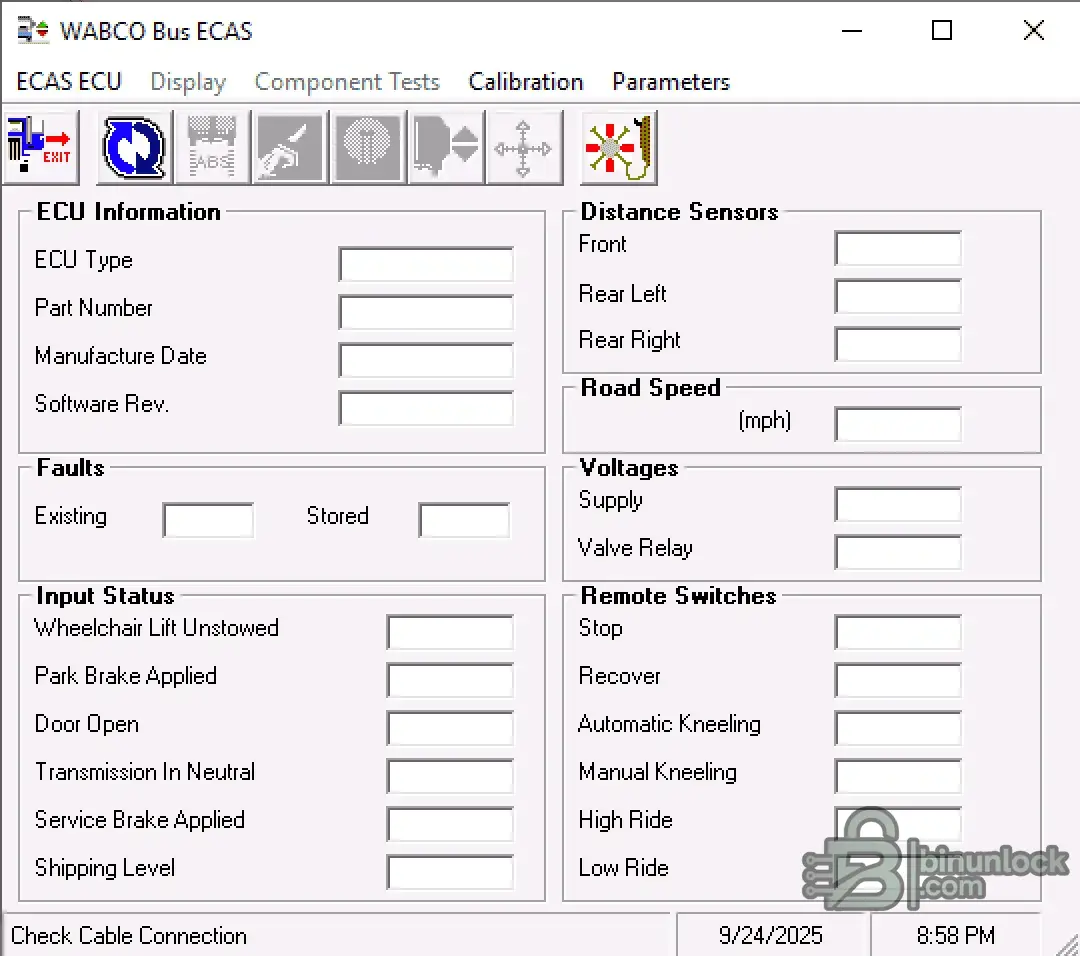Click the Stop remote switch field
1080x956 pixels.
click(x=897, y=632)
